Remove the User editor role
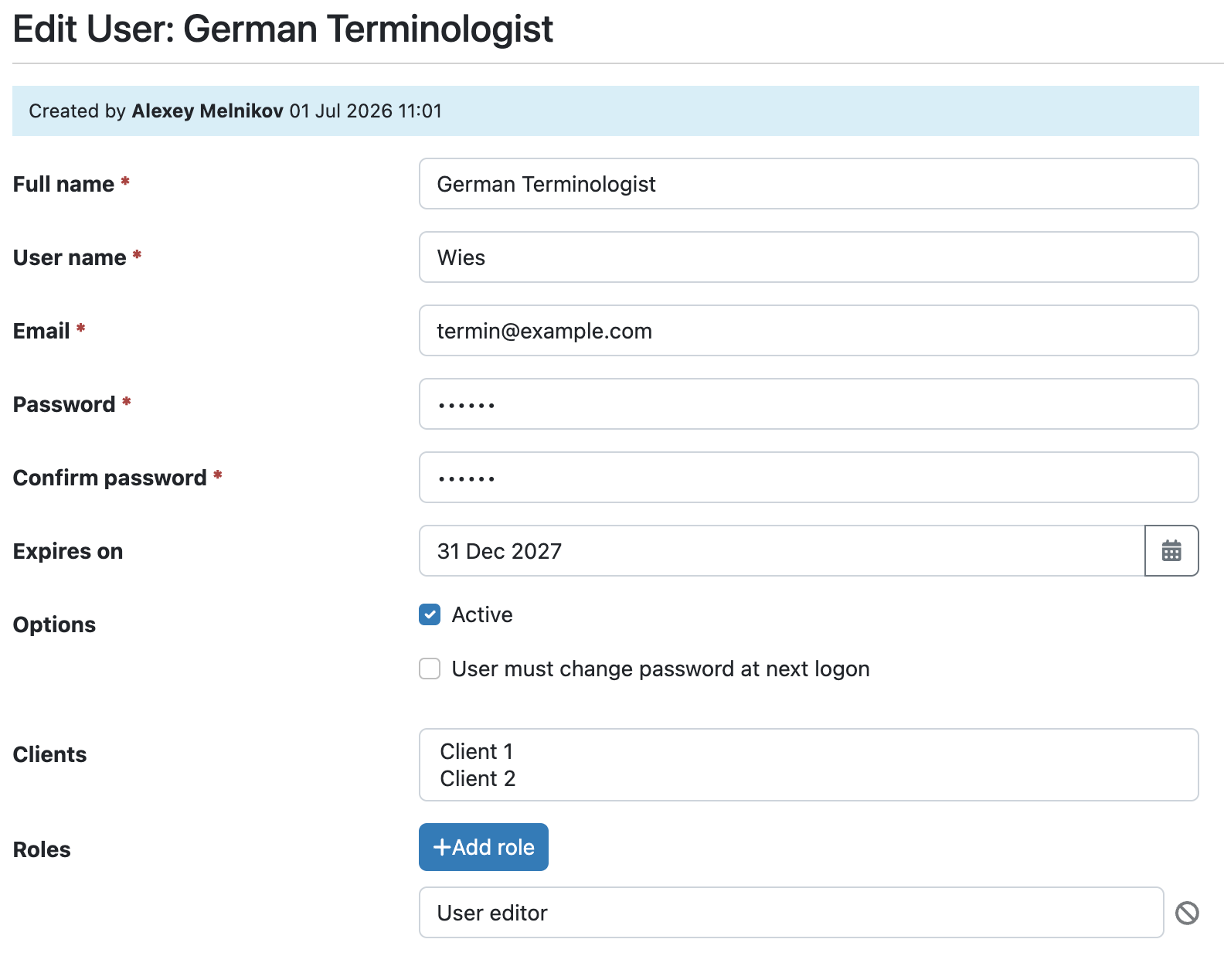 pos(1187,913)
